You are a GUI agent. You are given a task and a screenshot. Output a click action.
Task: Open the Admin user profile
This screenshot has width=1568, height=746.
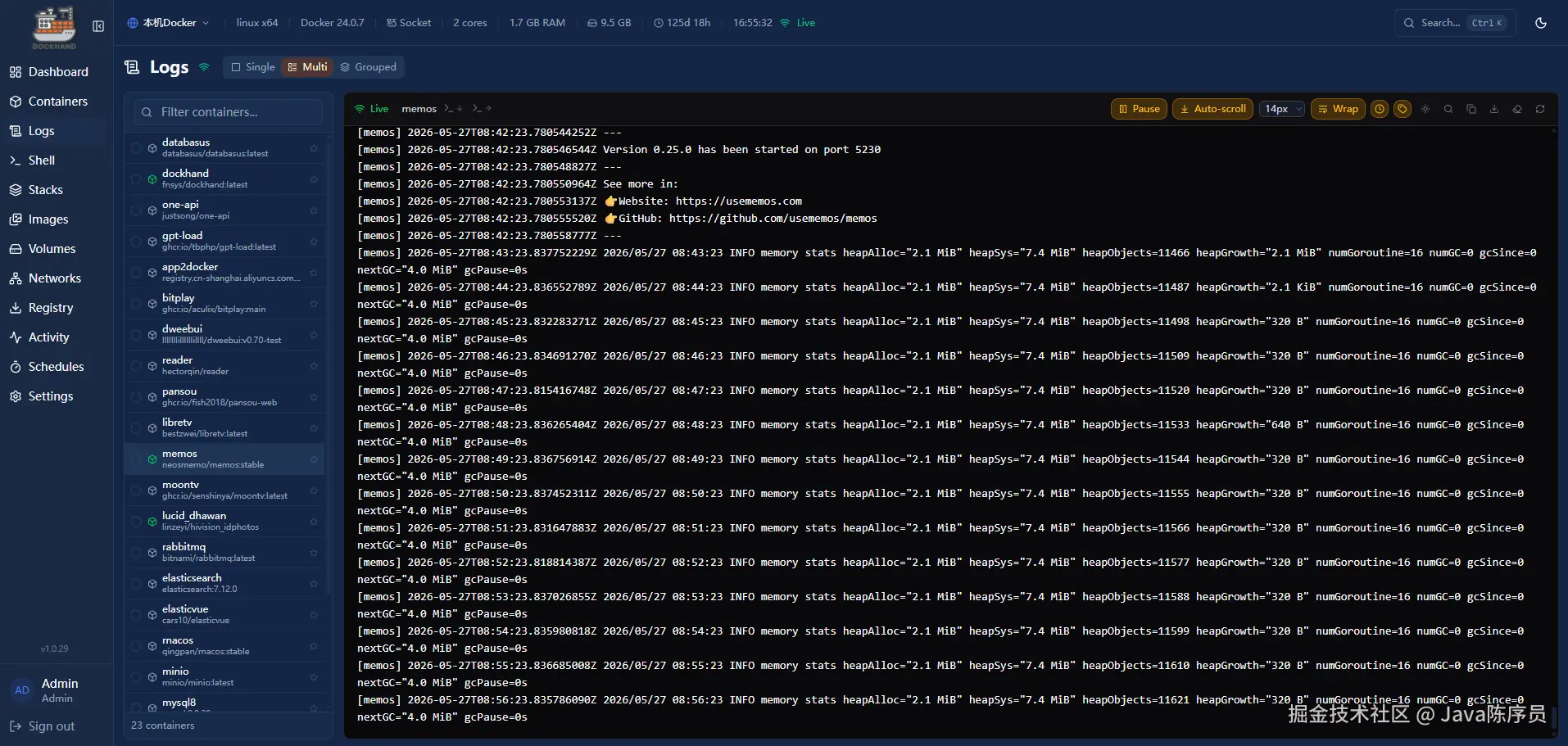tap(56, 690)
